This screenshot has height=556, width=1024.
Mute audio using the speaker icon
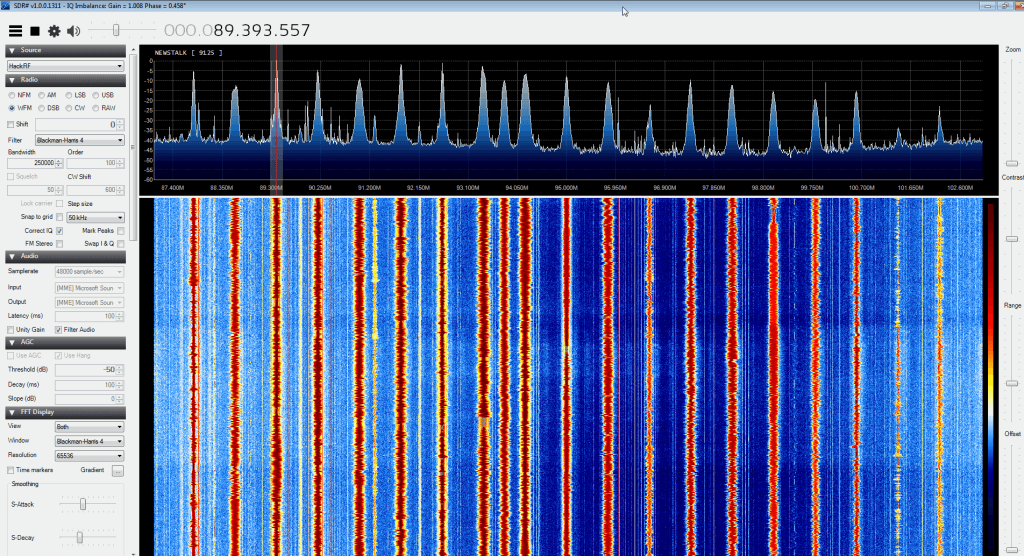pyautogui.click(x=74, y=31)
